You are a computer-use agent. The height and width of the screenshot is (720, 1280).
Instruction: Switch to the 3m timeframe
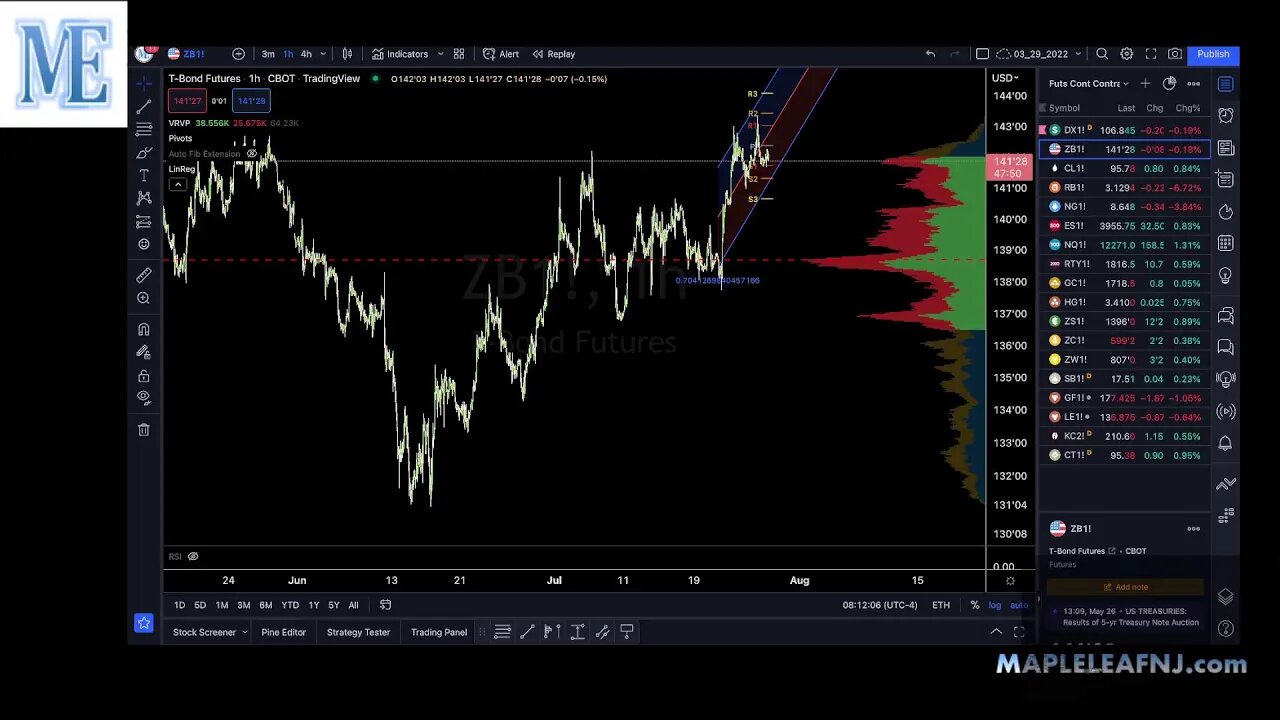click(x=268, y=54)
